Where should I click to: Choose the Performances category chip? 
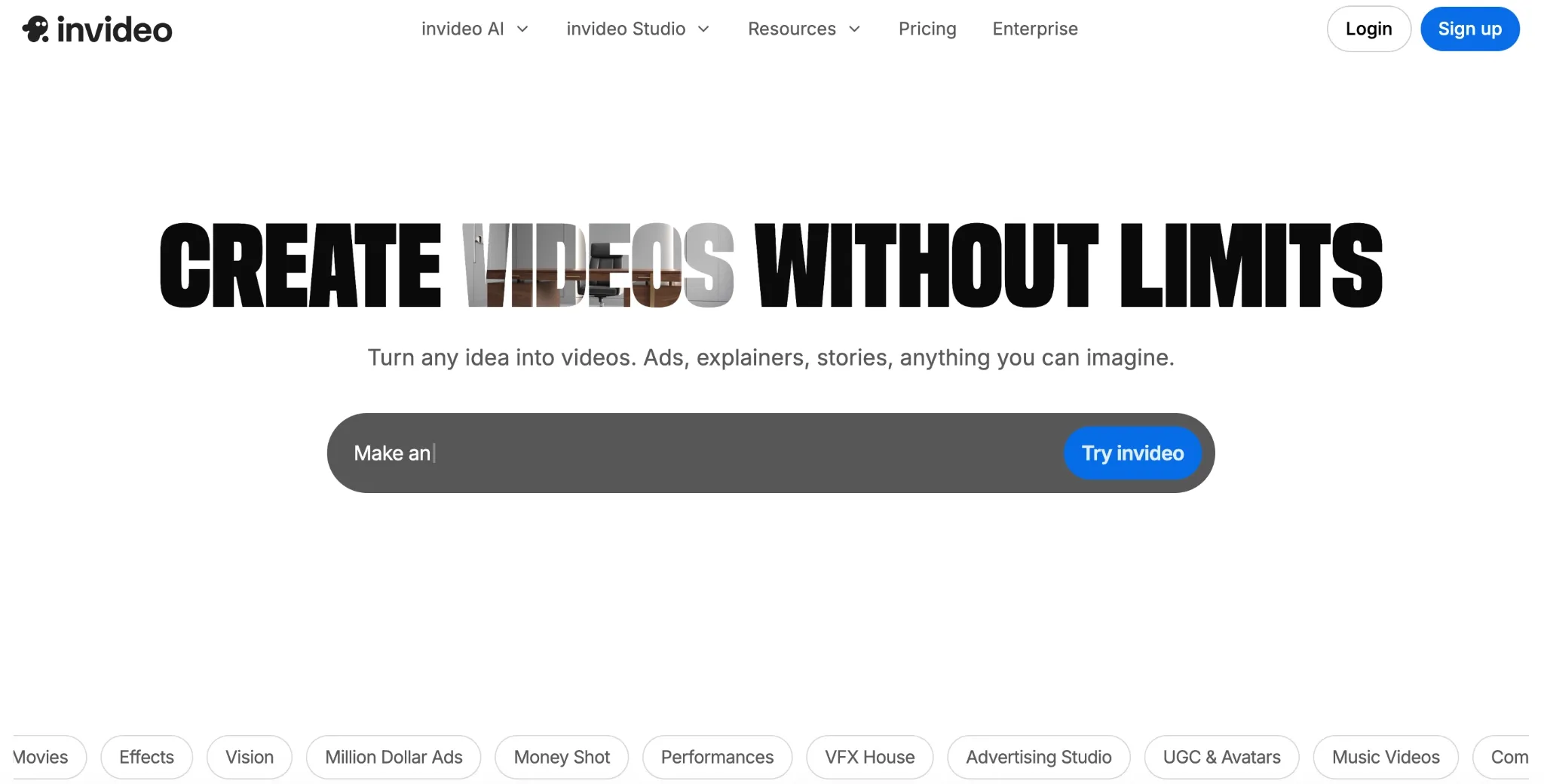click(x=717, y=757)
